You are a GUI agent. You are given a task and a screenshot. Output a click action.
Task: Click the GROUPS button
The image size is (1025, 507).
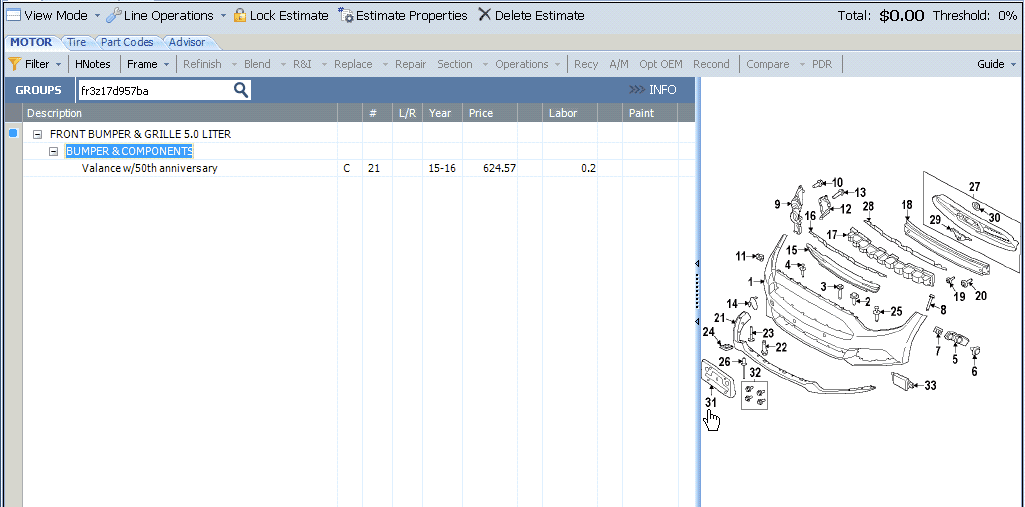[x=39, y=90]
